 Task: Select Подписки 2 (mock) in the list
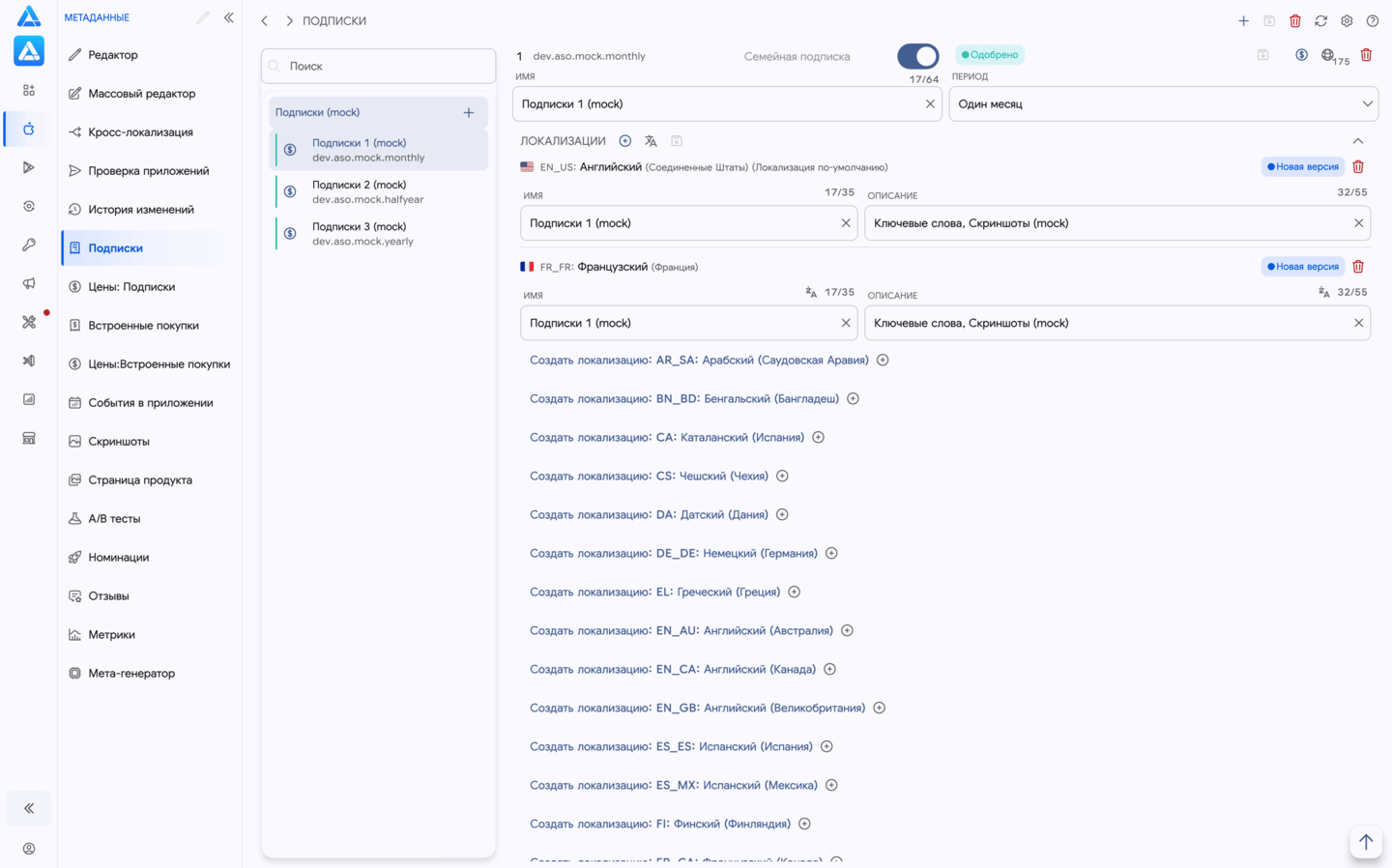[379, 192]
